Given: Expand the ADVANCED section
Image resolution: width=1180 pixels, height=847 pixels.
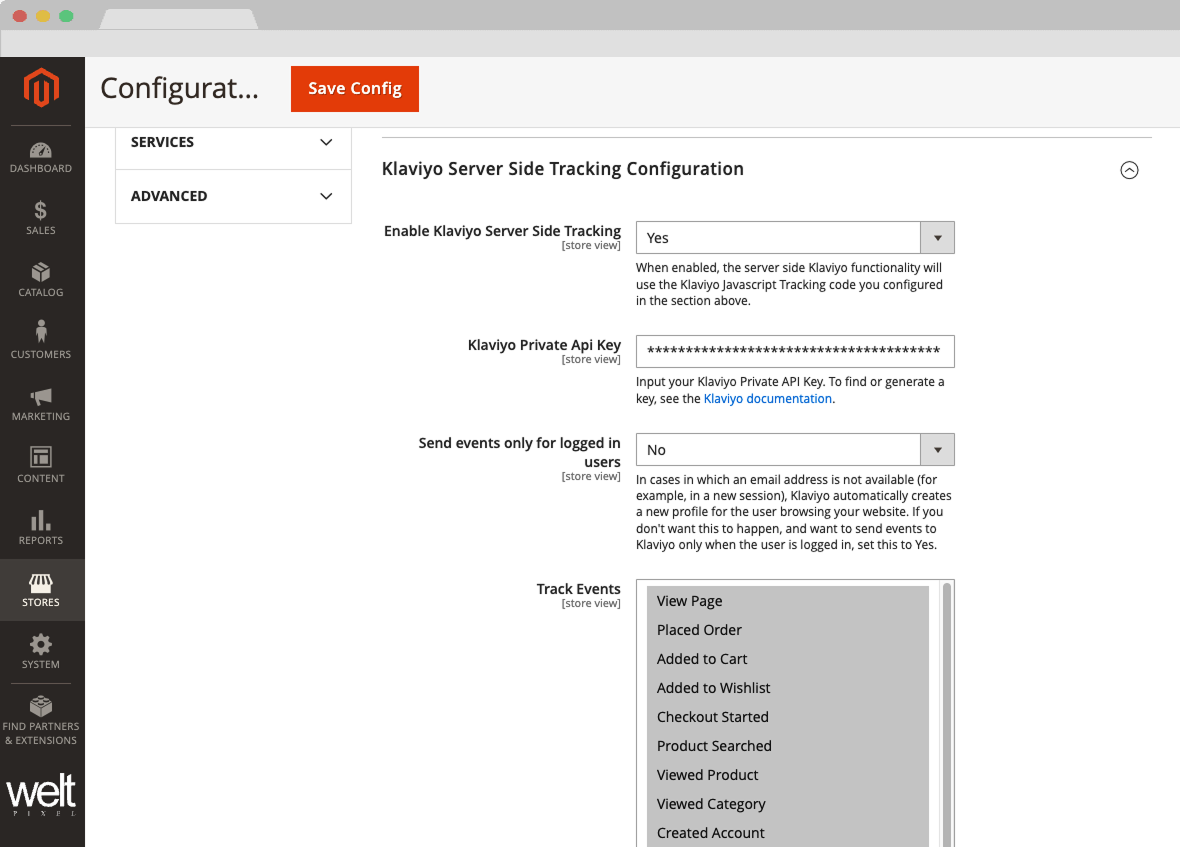Looking at the screenshot, I should [x=232, y=196].
